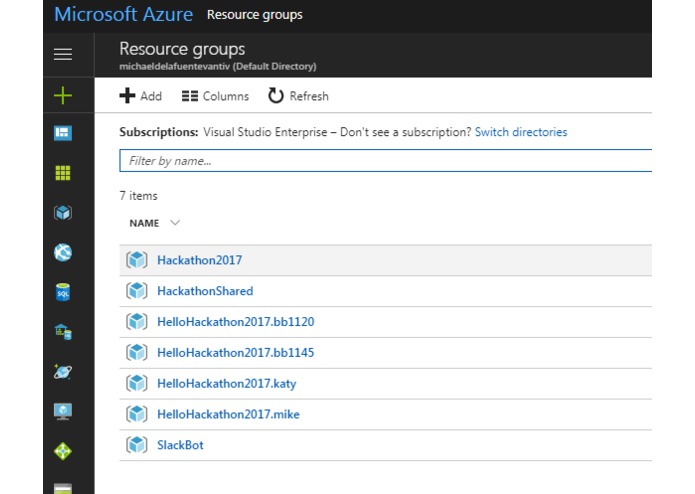Click the Microsoft Azure logo text

click(x=123, y=14)
